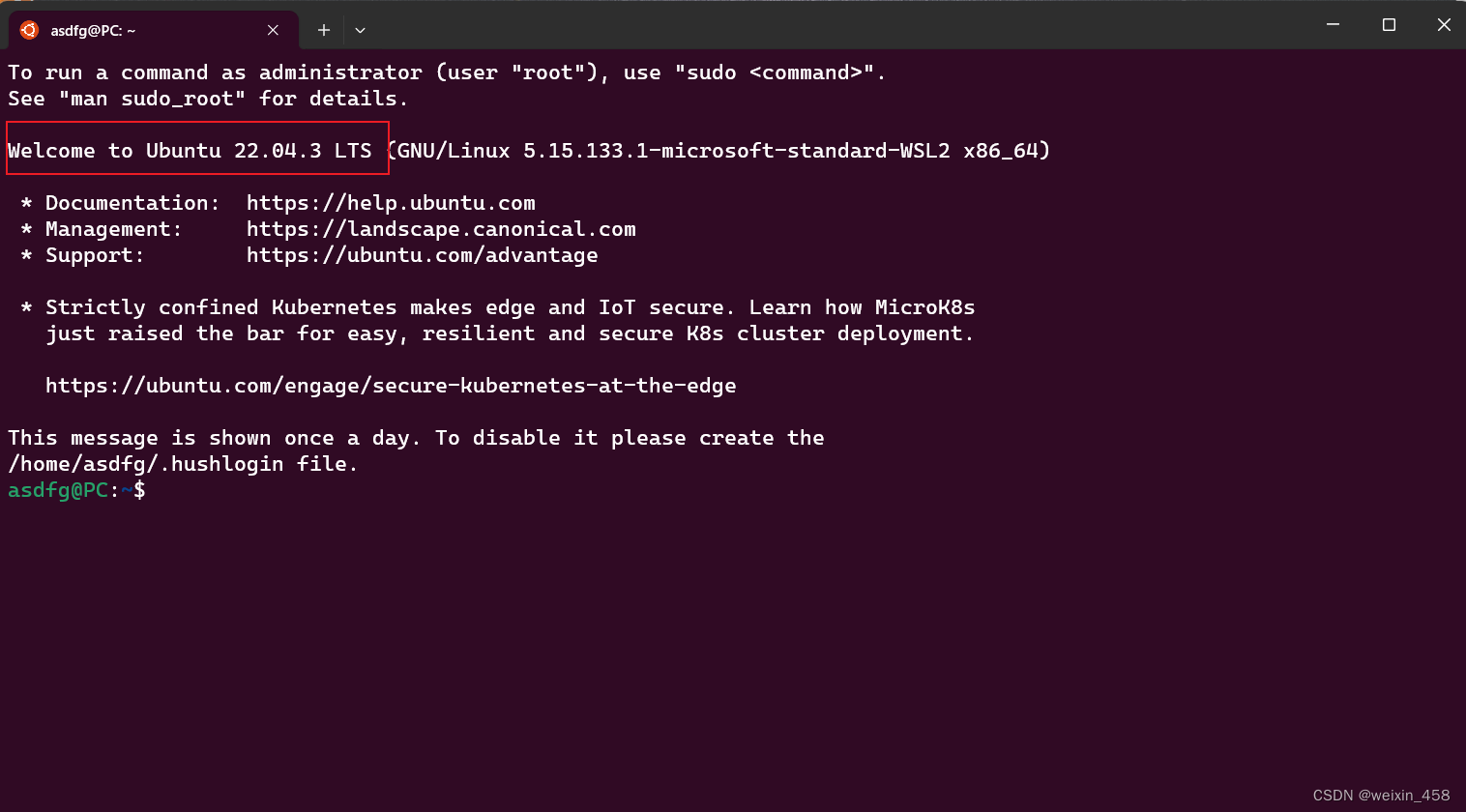Open a new terminal tab with the plus button

324,30
